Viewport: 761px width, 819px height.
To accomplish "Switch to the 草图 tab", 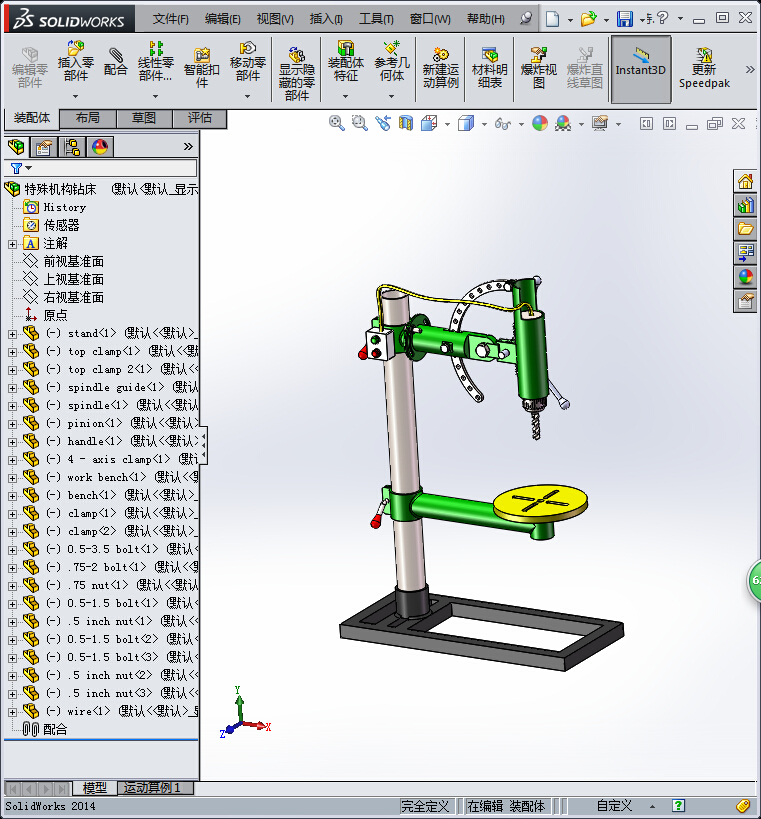I will 144,118.
